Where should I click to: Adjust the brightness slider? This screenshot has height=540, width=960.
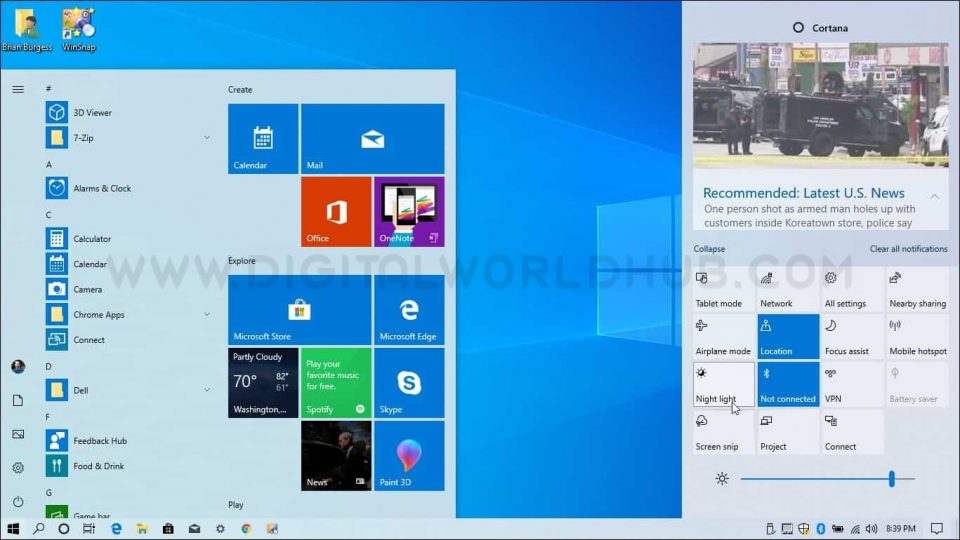[891, 479]
